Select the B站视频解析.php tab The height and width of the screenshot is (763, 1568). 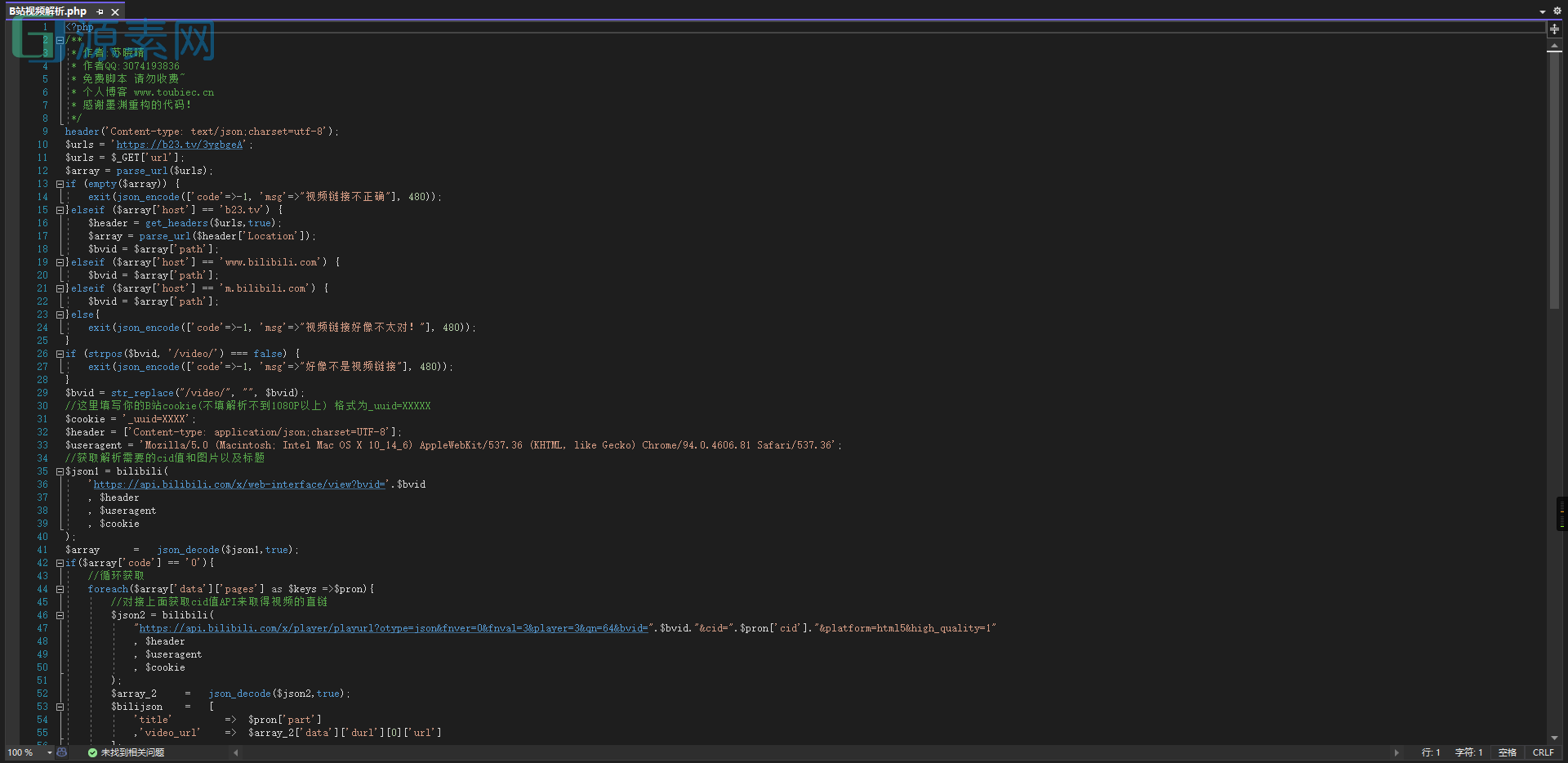[47, 11]
